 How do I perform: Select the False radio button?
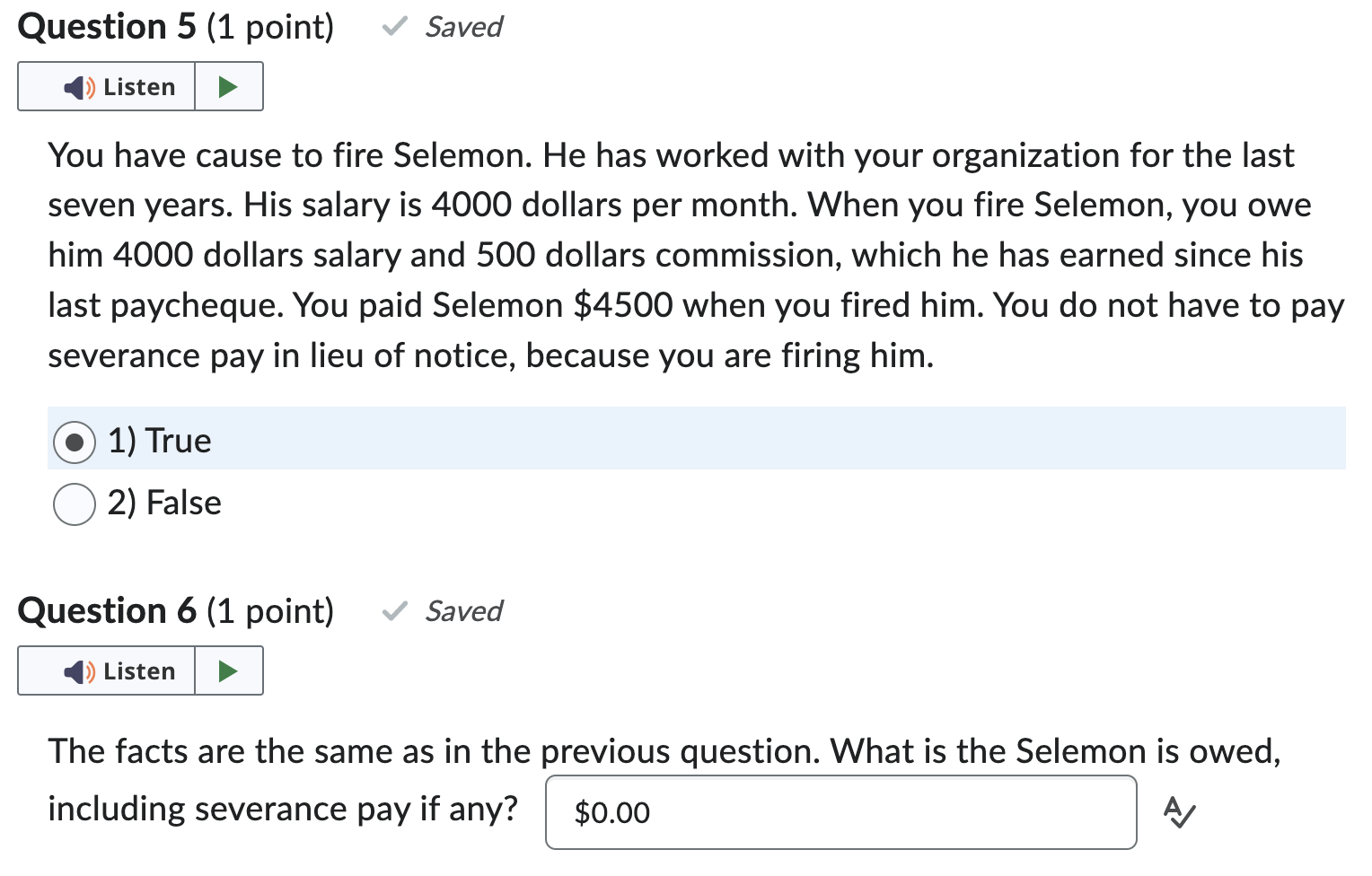point(74,504)
